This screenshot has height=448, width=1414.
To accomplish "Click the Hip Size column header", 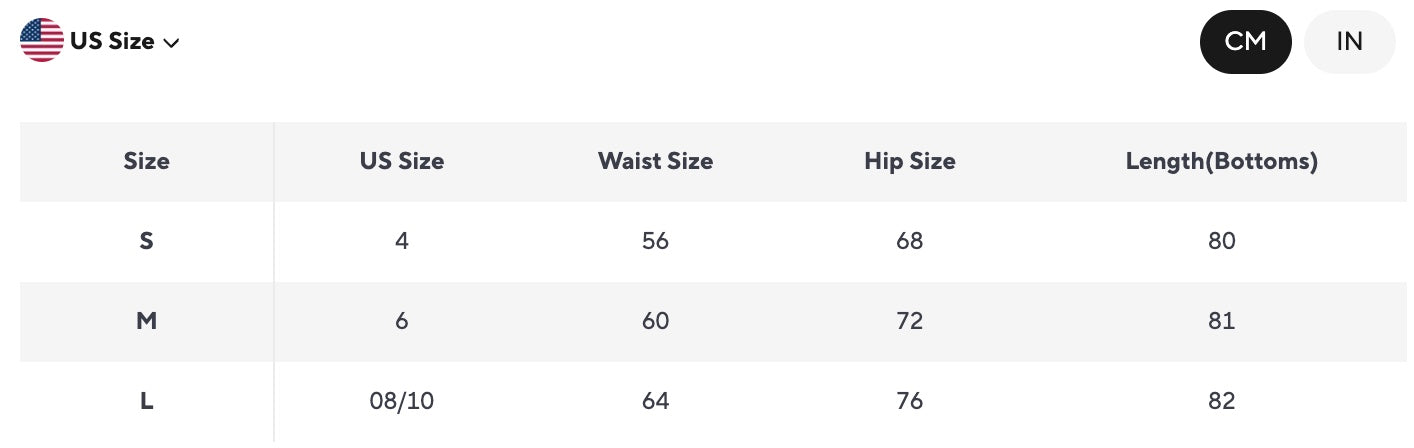I will pyautogui.click(x=910, y=161).
